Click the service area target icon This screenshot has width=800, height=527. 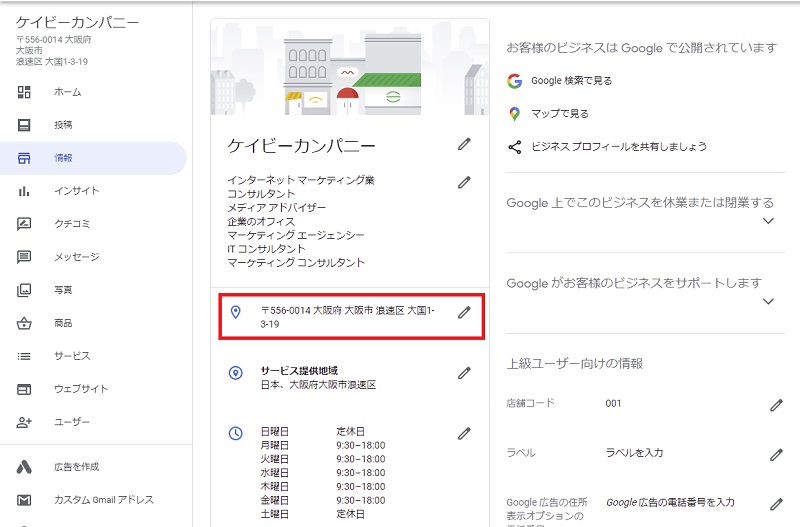[236, 373]
